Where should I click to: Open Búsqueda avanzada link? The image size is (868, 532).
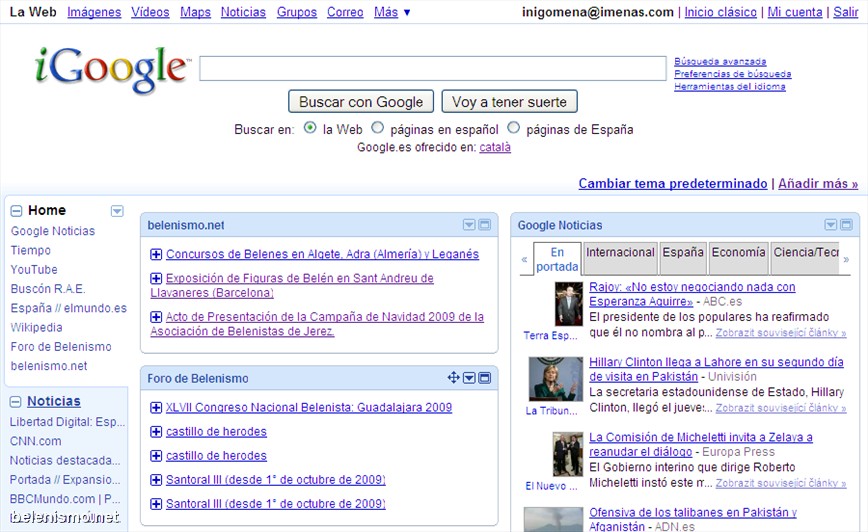tap(720, 61)
